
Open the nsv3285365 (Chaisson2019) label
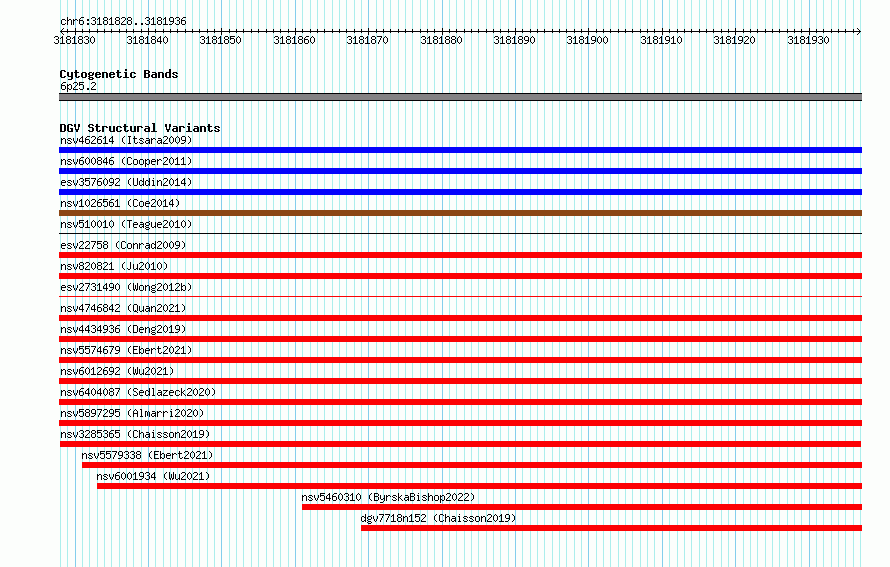click(x=135, y=434)
